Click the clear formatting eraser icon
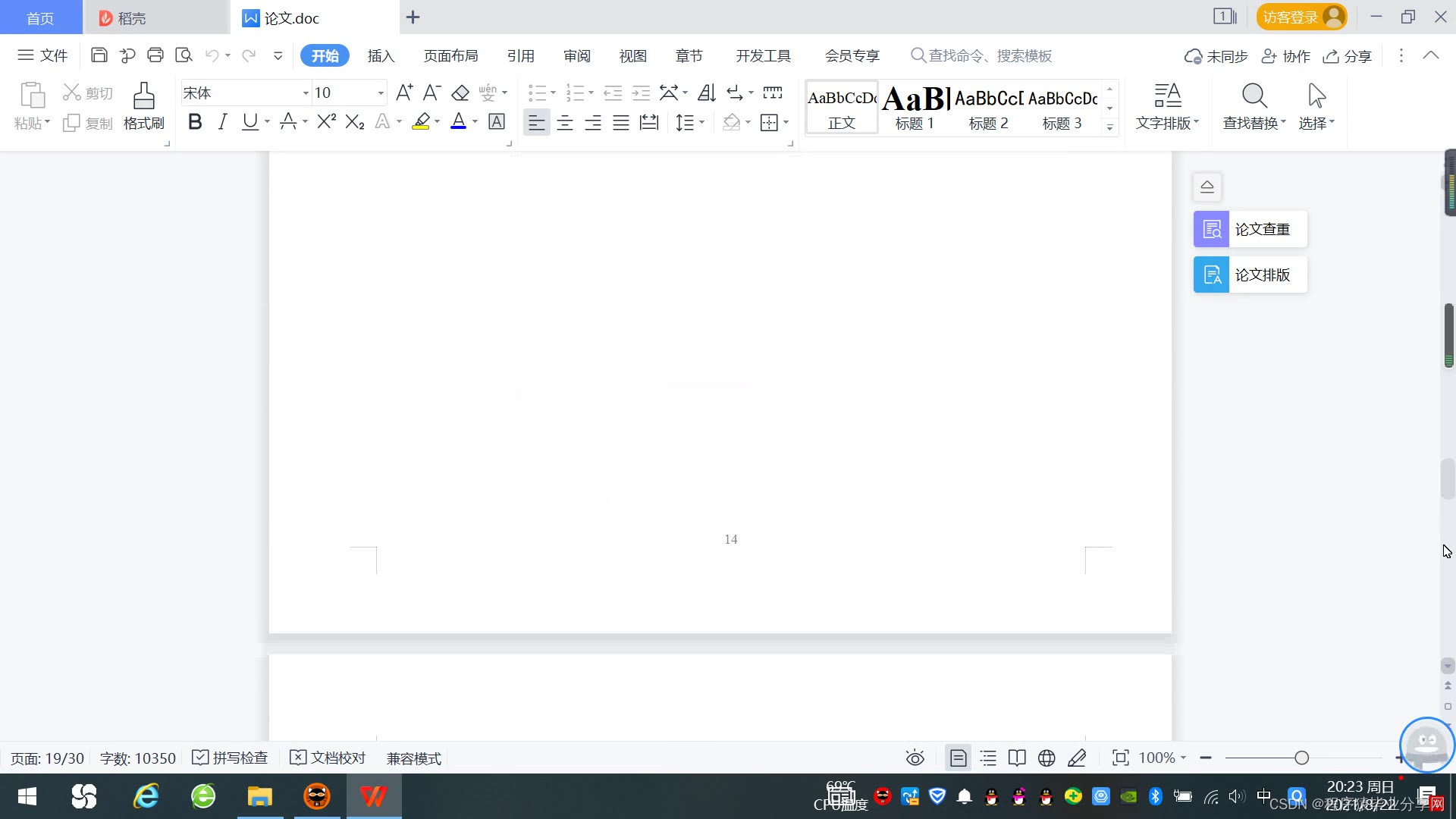This screenshot has height=819, width=1456. [460, 93]
